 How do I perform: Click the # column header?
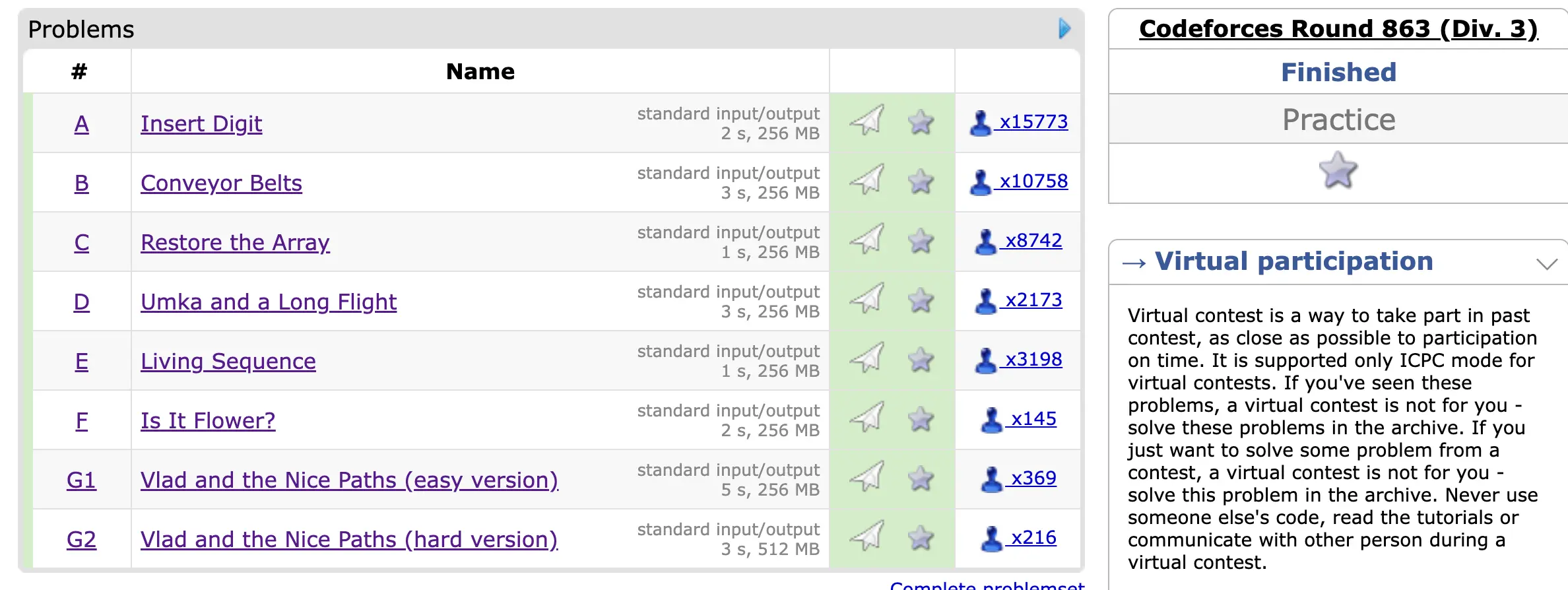[79, 71]
